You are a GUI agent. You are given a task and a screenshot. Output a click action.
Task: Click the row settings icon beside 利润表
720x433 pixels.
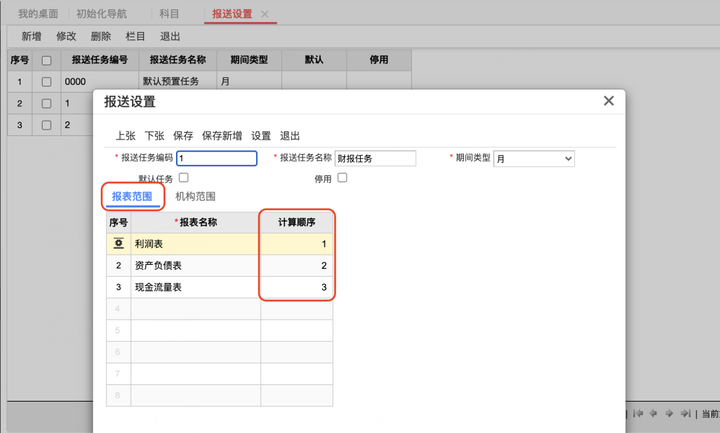tap(118, 243)
